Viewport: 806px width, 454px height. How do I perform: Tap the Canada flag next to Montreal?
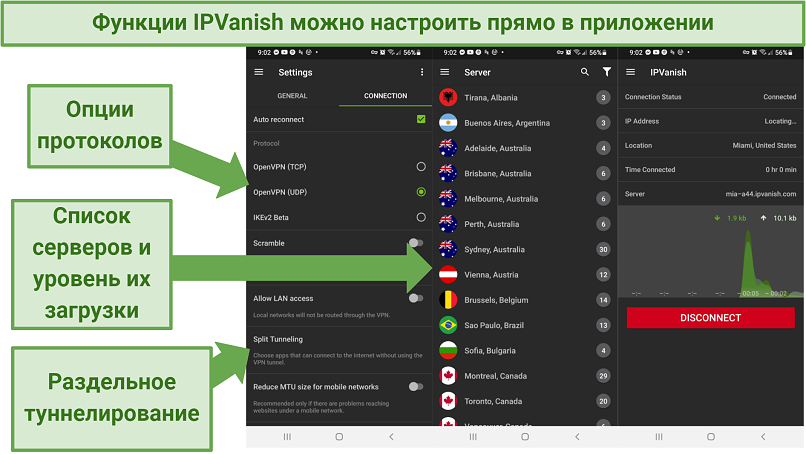pos(448,376)
